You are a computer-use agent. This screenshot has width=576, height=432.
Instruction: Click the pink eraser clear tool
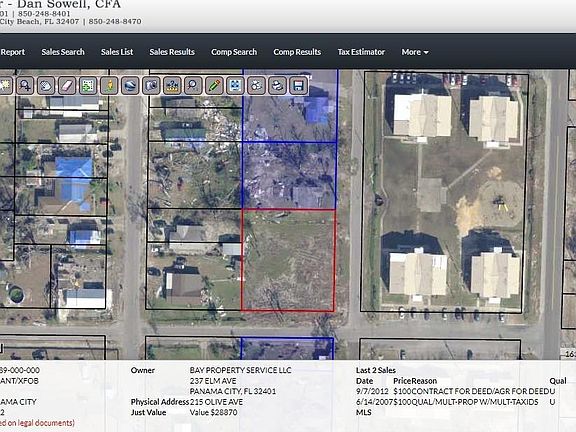coord(67,86)
